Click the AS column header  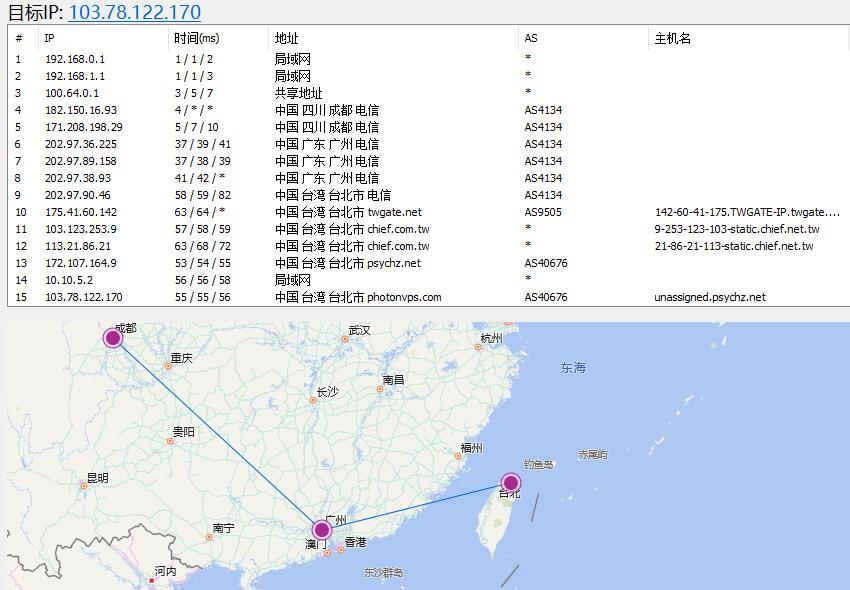[531, 38]
